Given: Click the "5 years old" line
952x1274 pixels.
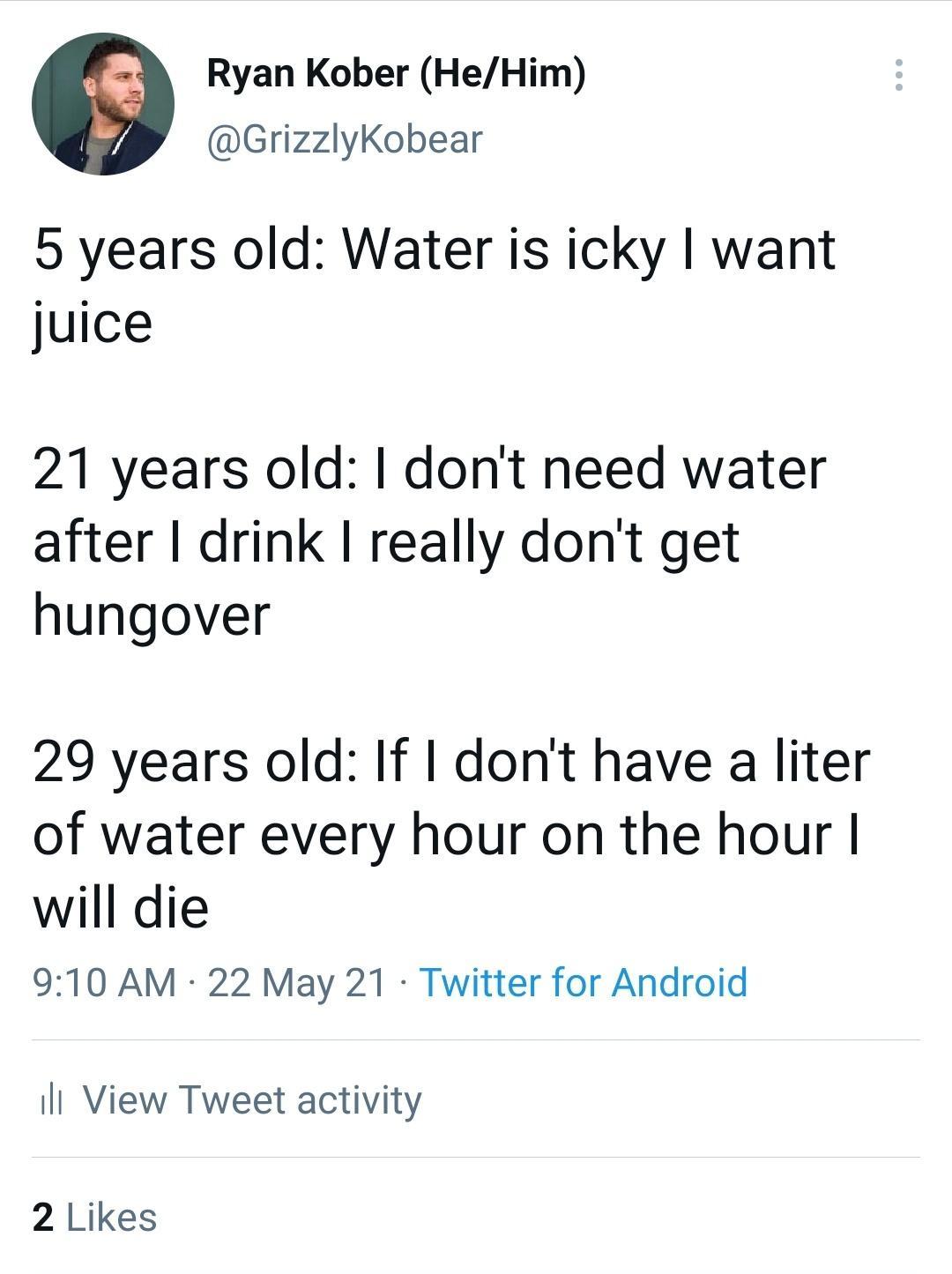Looking at the screenshot, I should pos(434,250).
